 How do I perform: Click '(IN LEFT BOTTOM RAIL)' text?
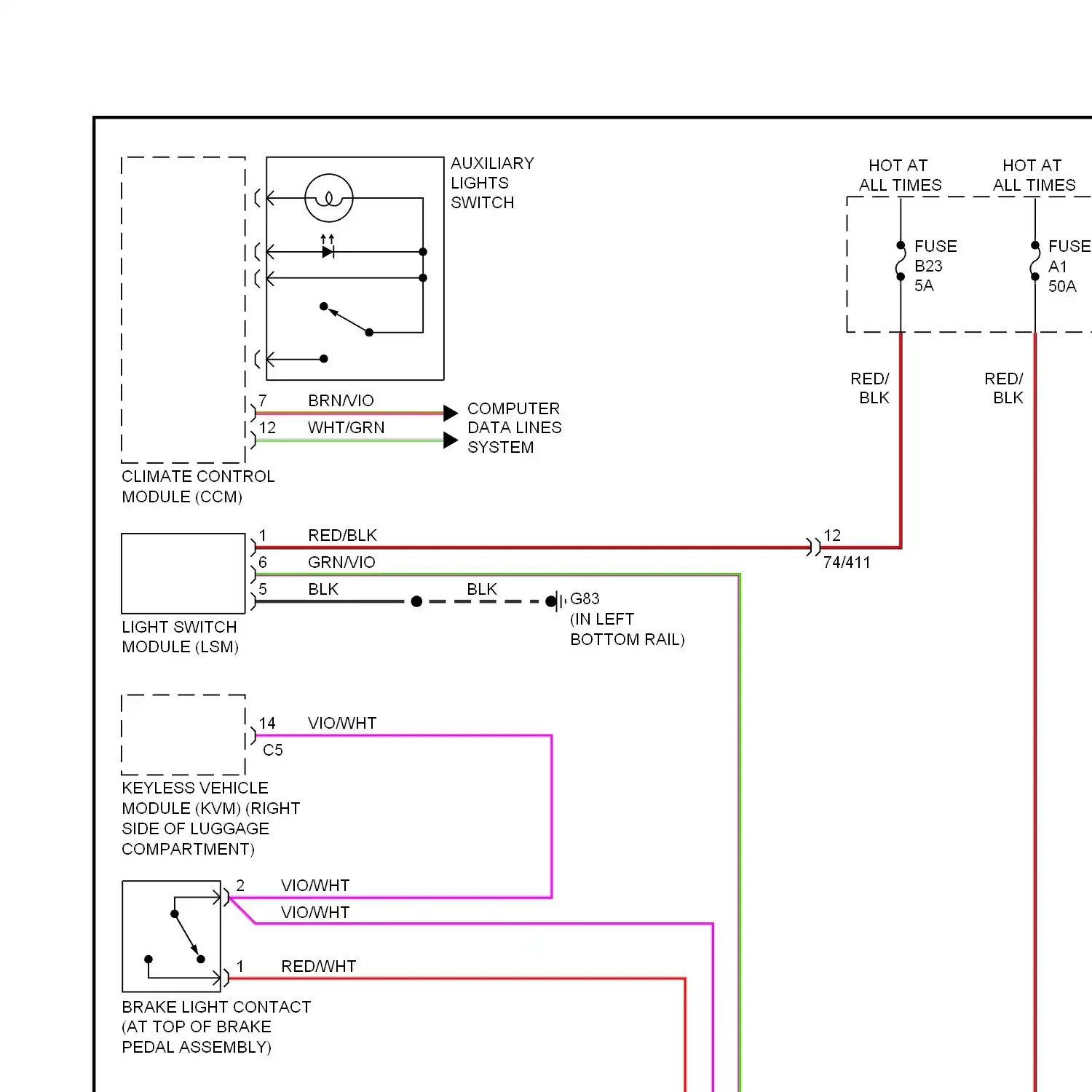[x=627, y=629]
